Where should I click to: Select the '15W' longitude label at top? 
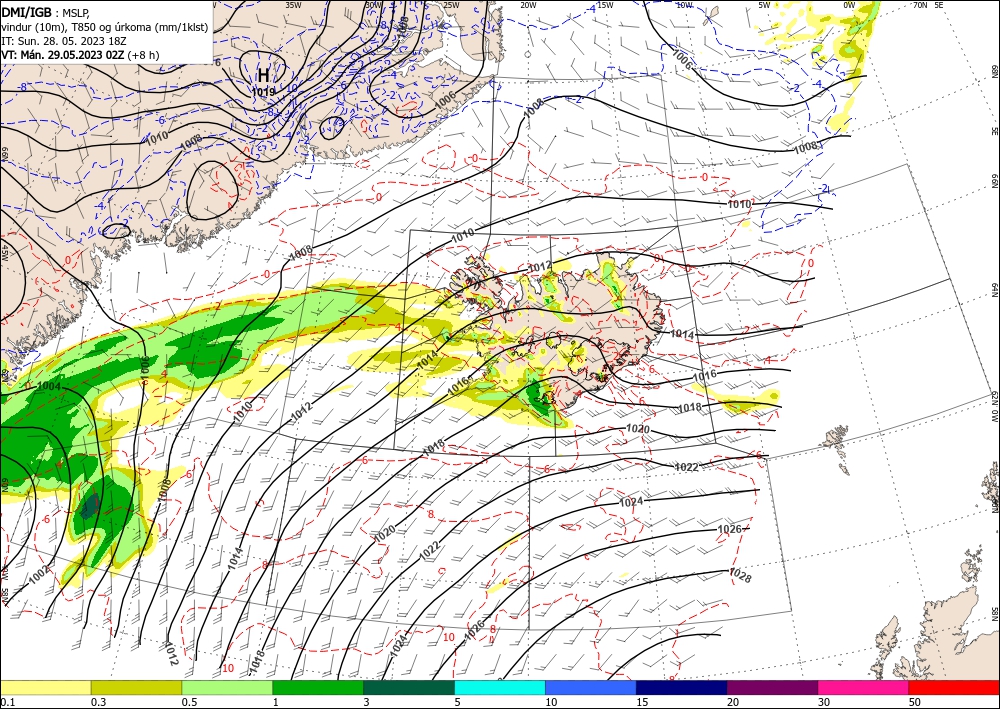pos(605,5)
